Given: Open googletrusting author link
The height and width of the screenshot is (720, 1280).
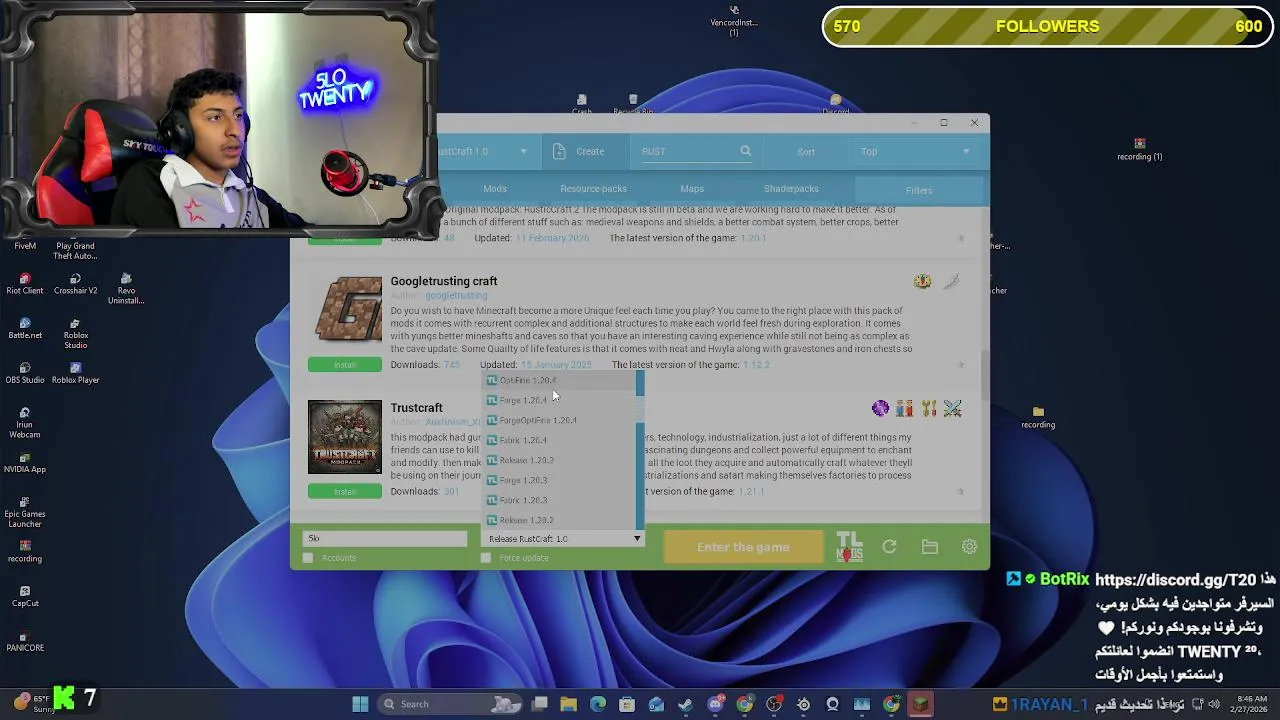Looking at the screenshot, I should (x=456, y=296).
